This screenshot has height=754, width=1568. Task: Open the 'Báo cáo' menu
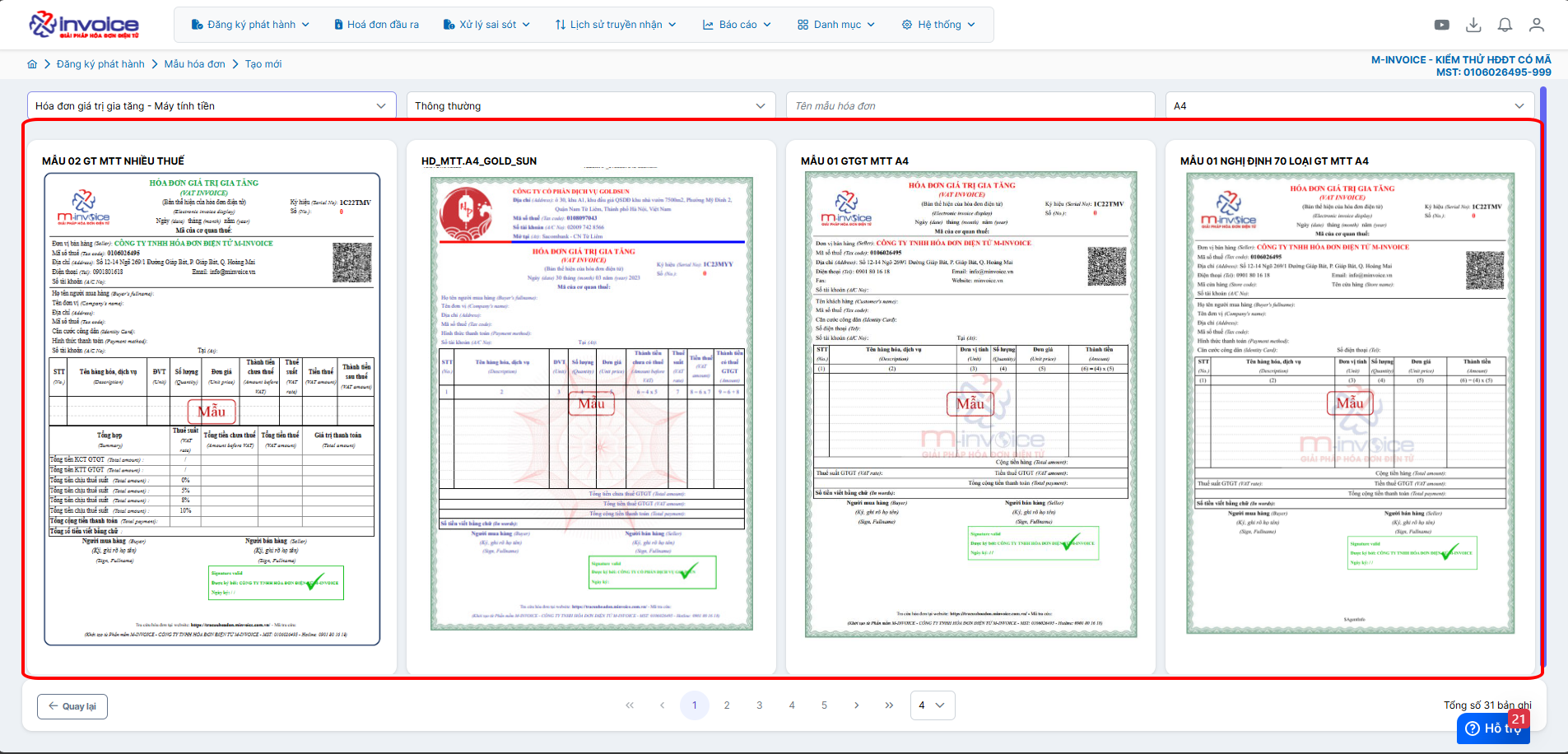pos(737,25)
